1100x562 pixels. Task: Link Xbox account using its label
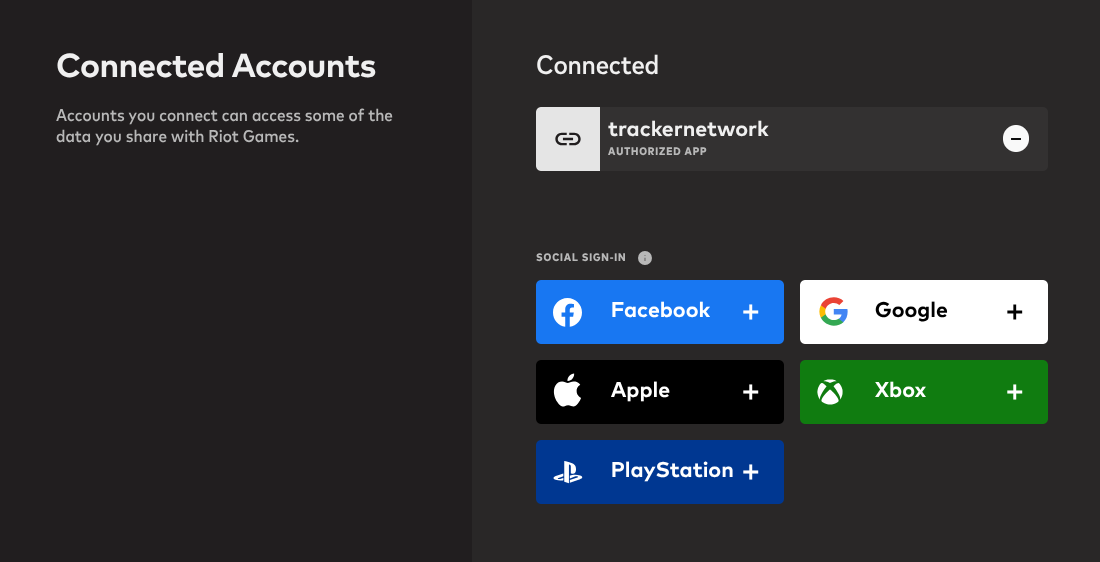tap(900, 391)
